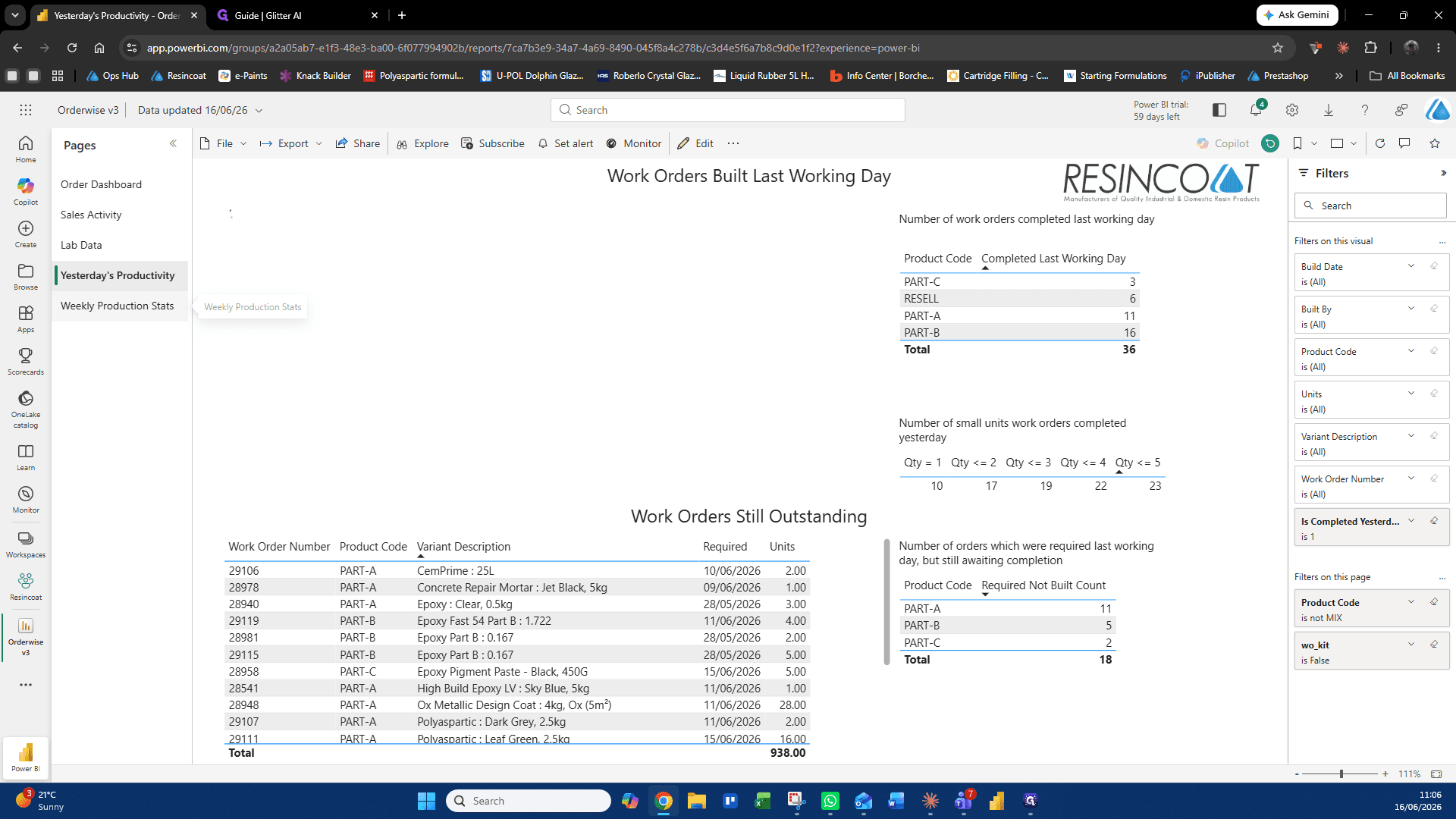The image size is (1456, 819).
Task: Open the bookmarks icon in toolbar
Action: click(x=1298, y=143)
